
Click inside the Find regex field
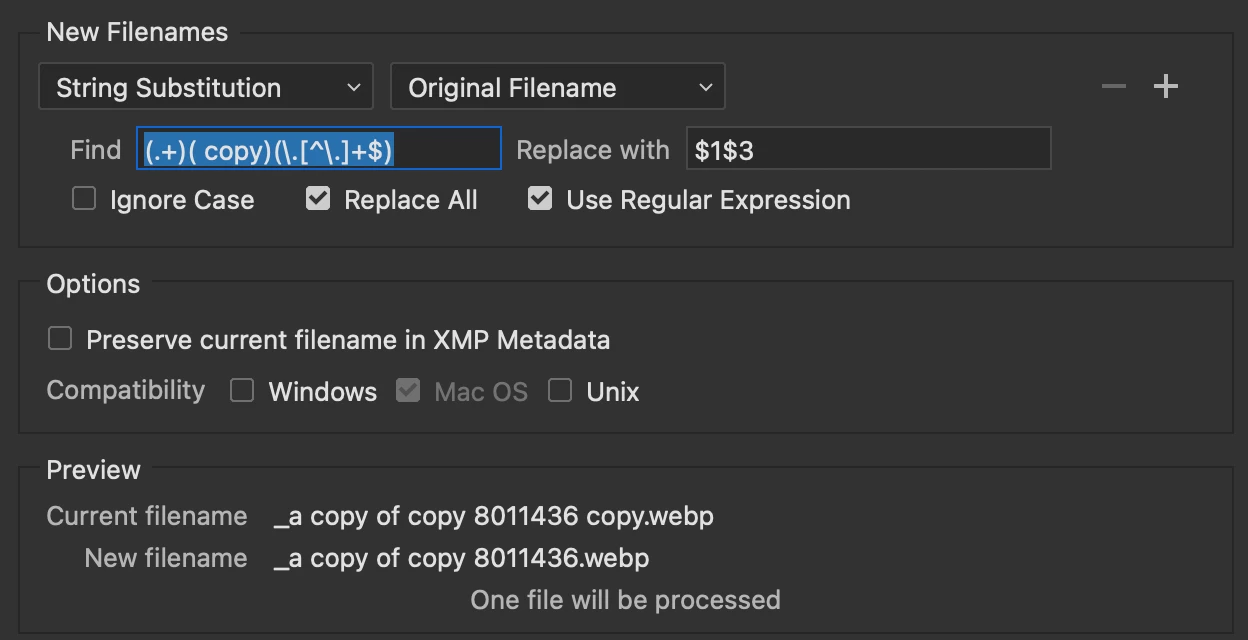click(x=318, y=149)
